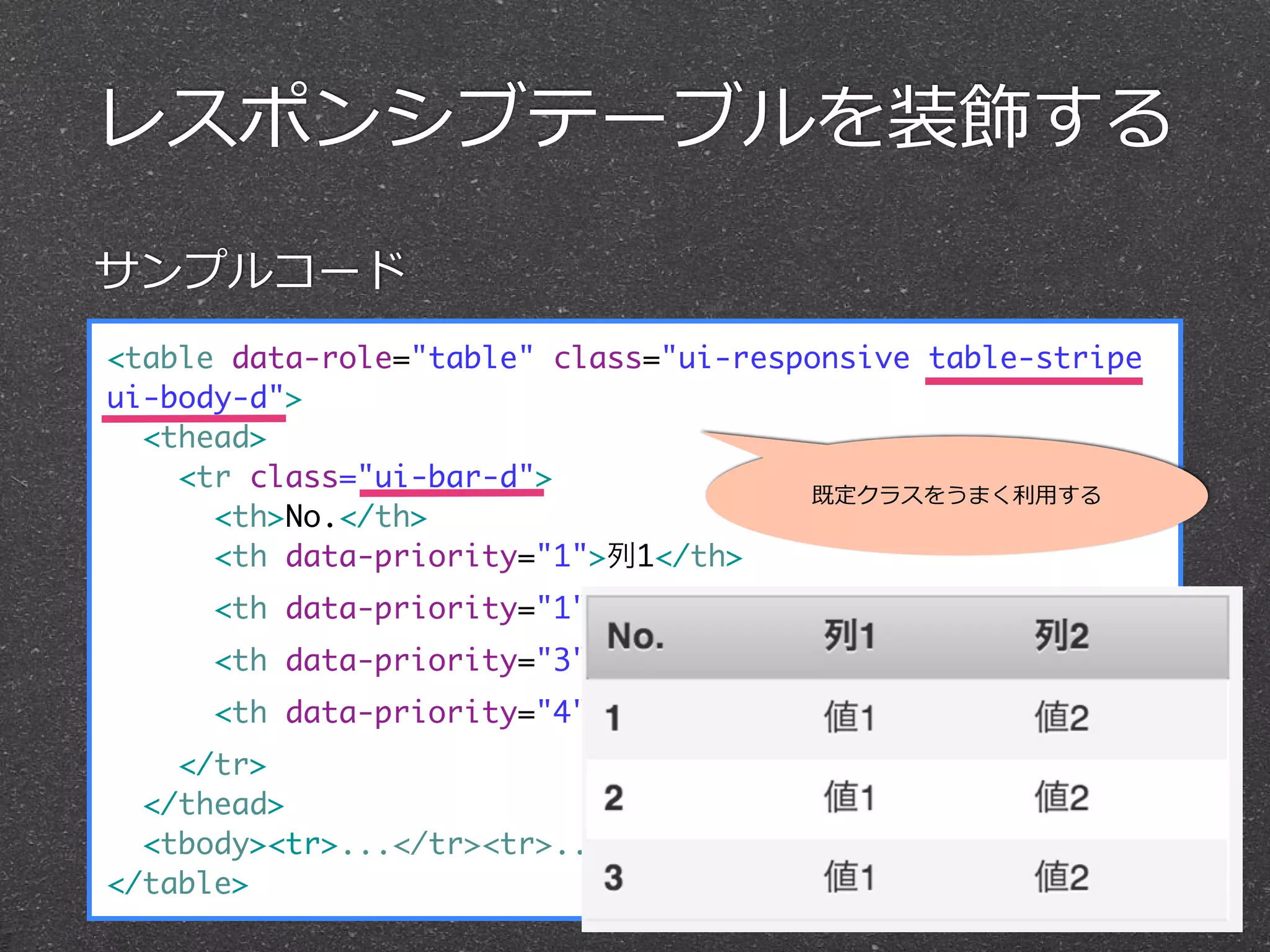1270x952 pixels.
Task: Click the data-priority="4" code line
Action: (398, 713)
